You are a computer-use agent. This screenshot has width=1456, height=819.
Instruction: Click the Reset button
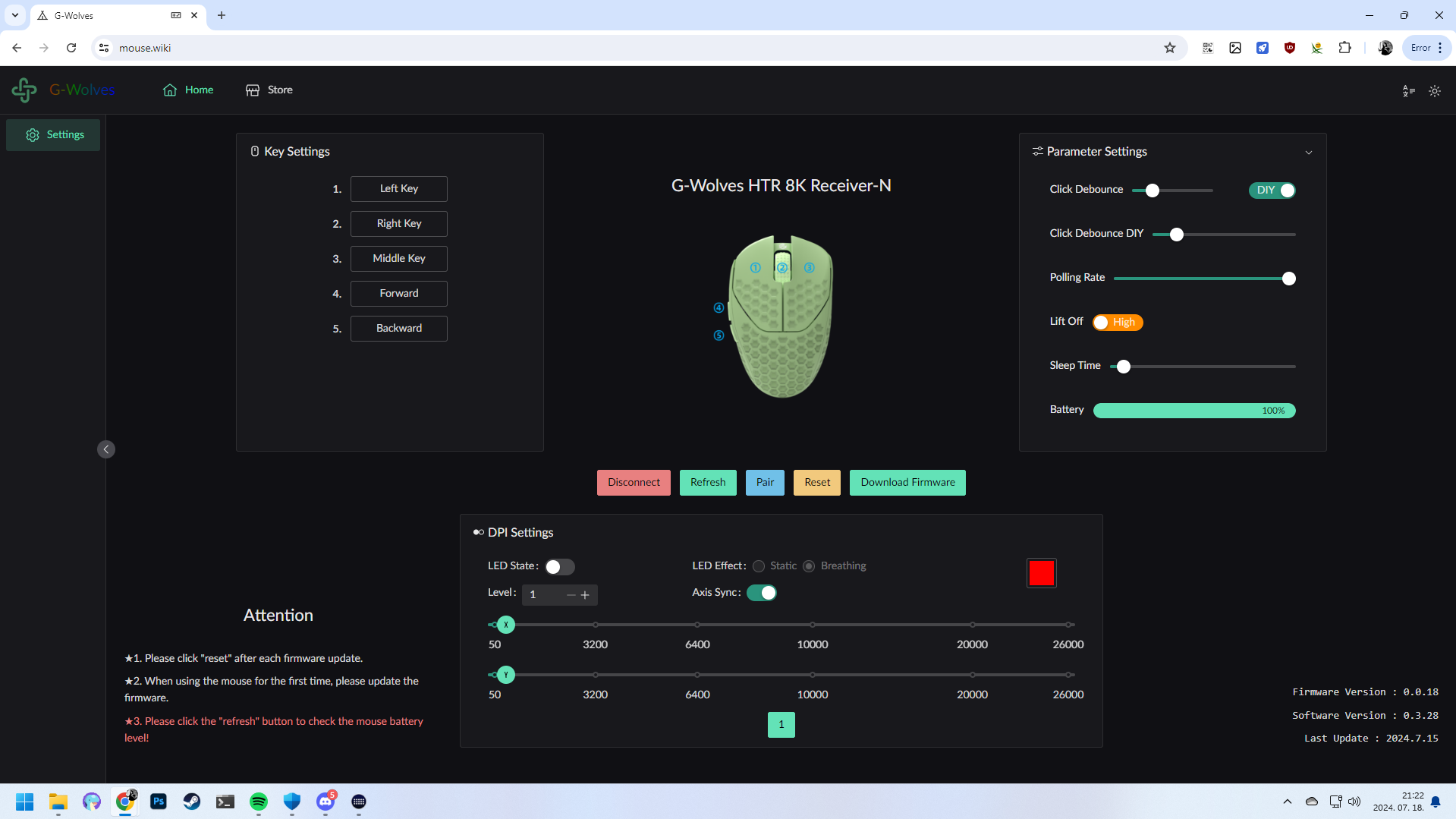817,483
